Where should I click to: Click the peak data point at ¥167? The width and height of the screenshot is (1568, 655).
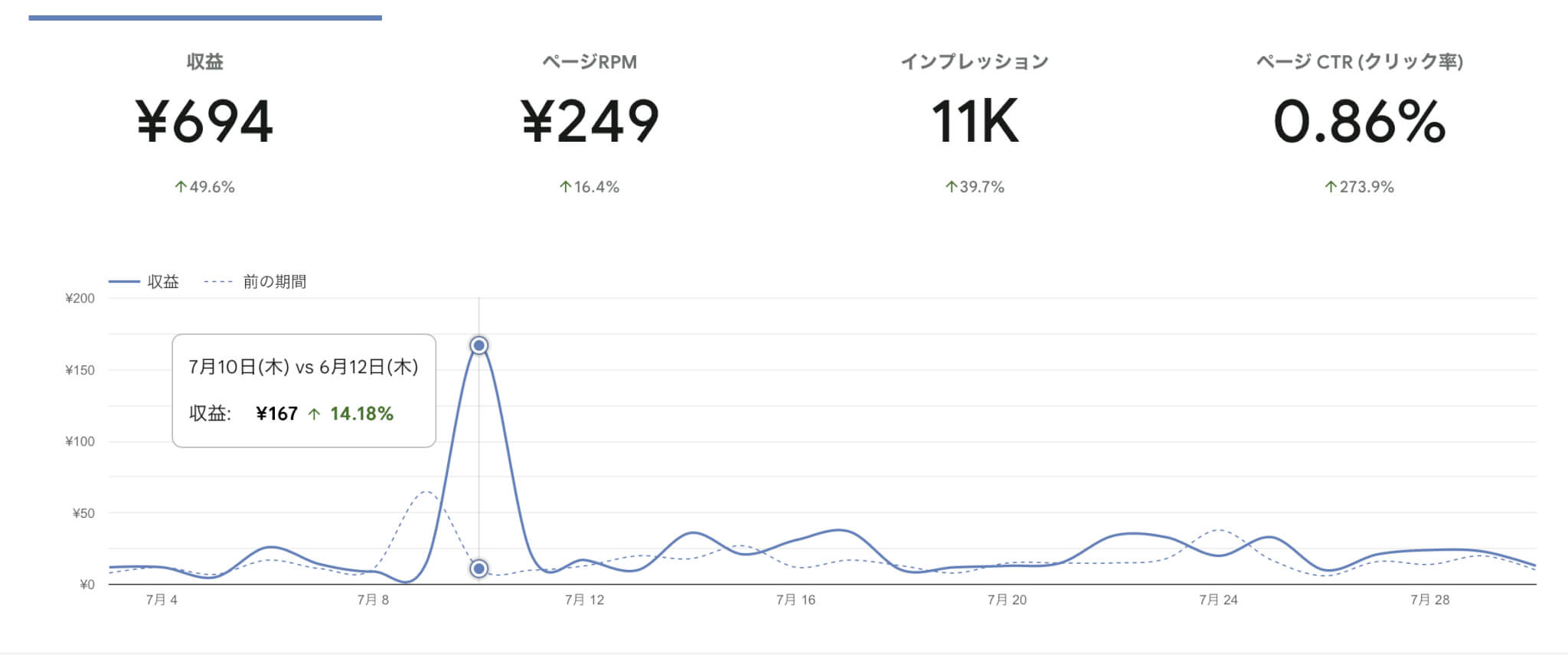tap(479, 346)
